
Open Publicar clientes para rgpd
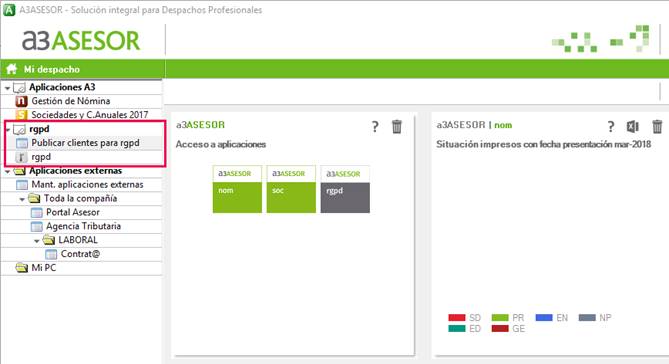(x=85, y=143)
